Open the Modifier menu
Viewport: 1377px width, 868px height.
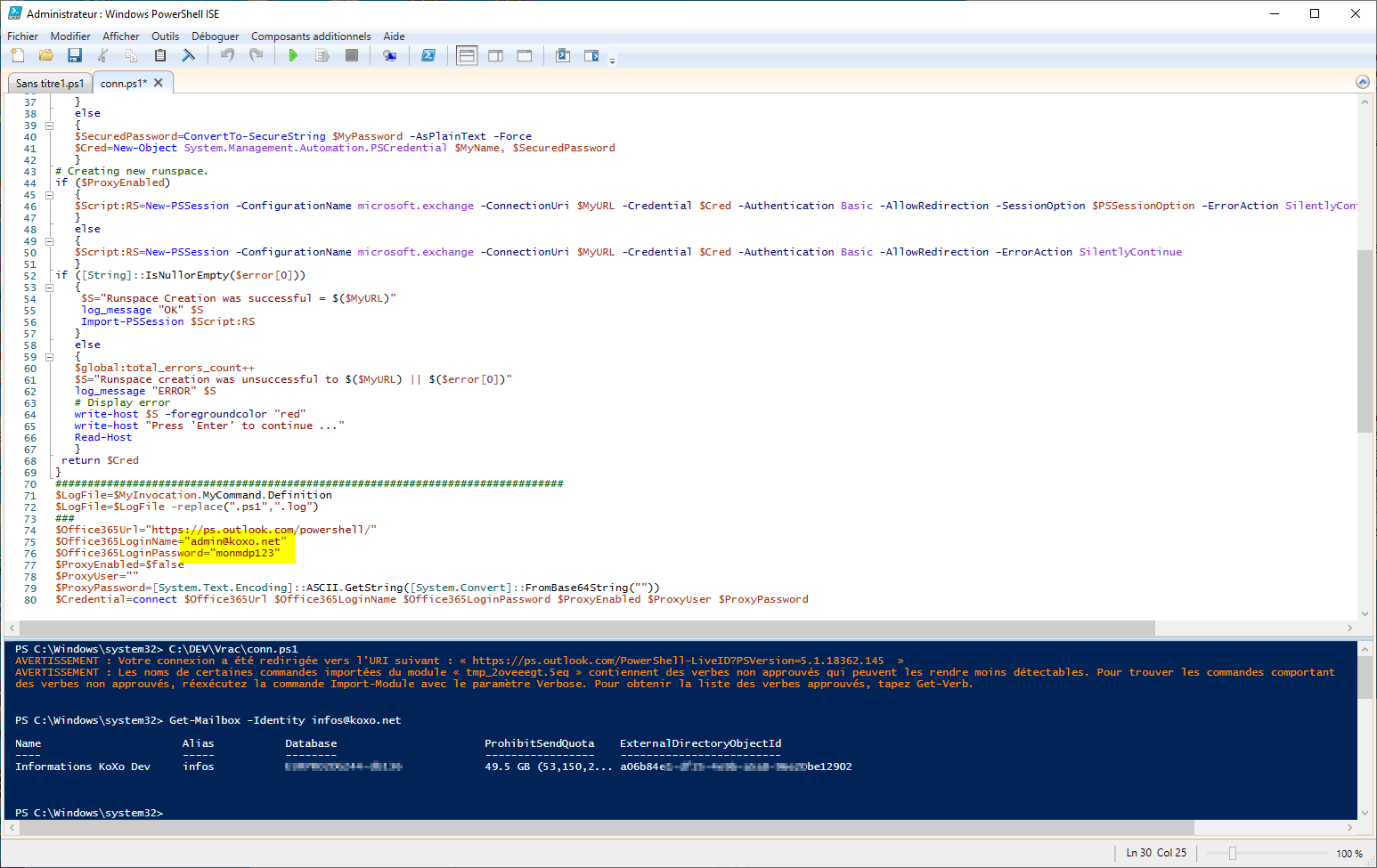click(70, 37)
